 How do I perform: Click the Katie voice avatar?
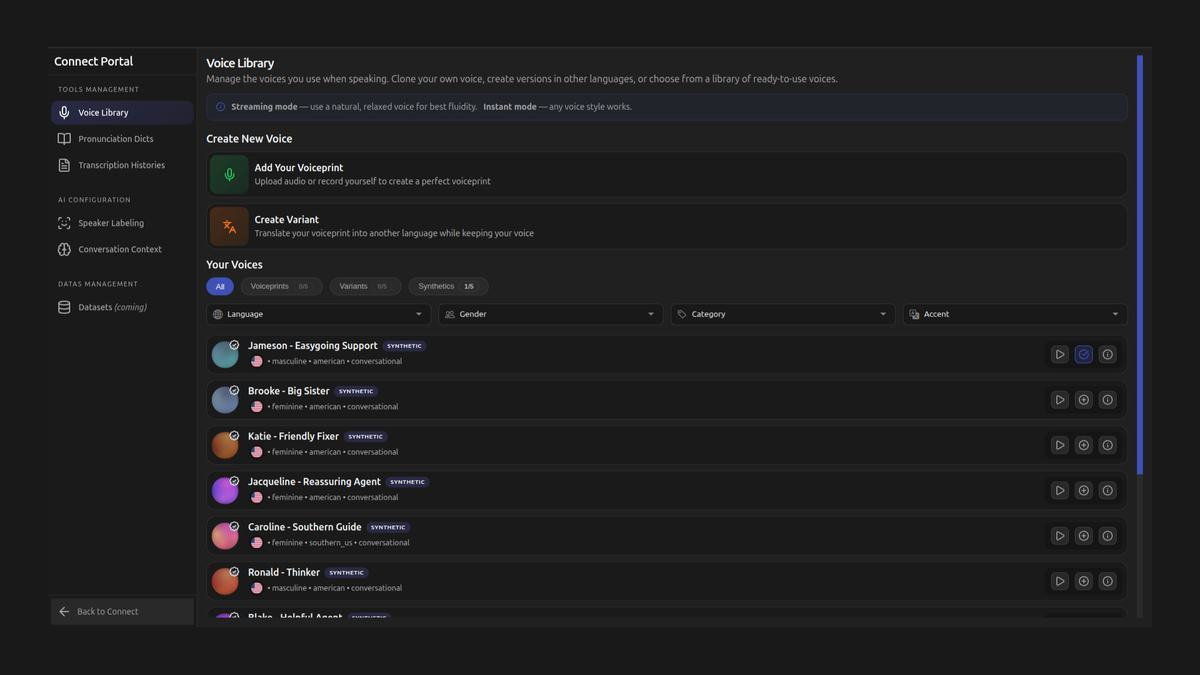(x=225, y=445)
